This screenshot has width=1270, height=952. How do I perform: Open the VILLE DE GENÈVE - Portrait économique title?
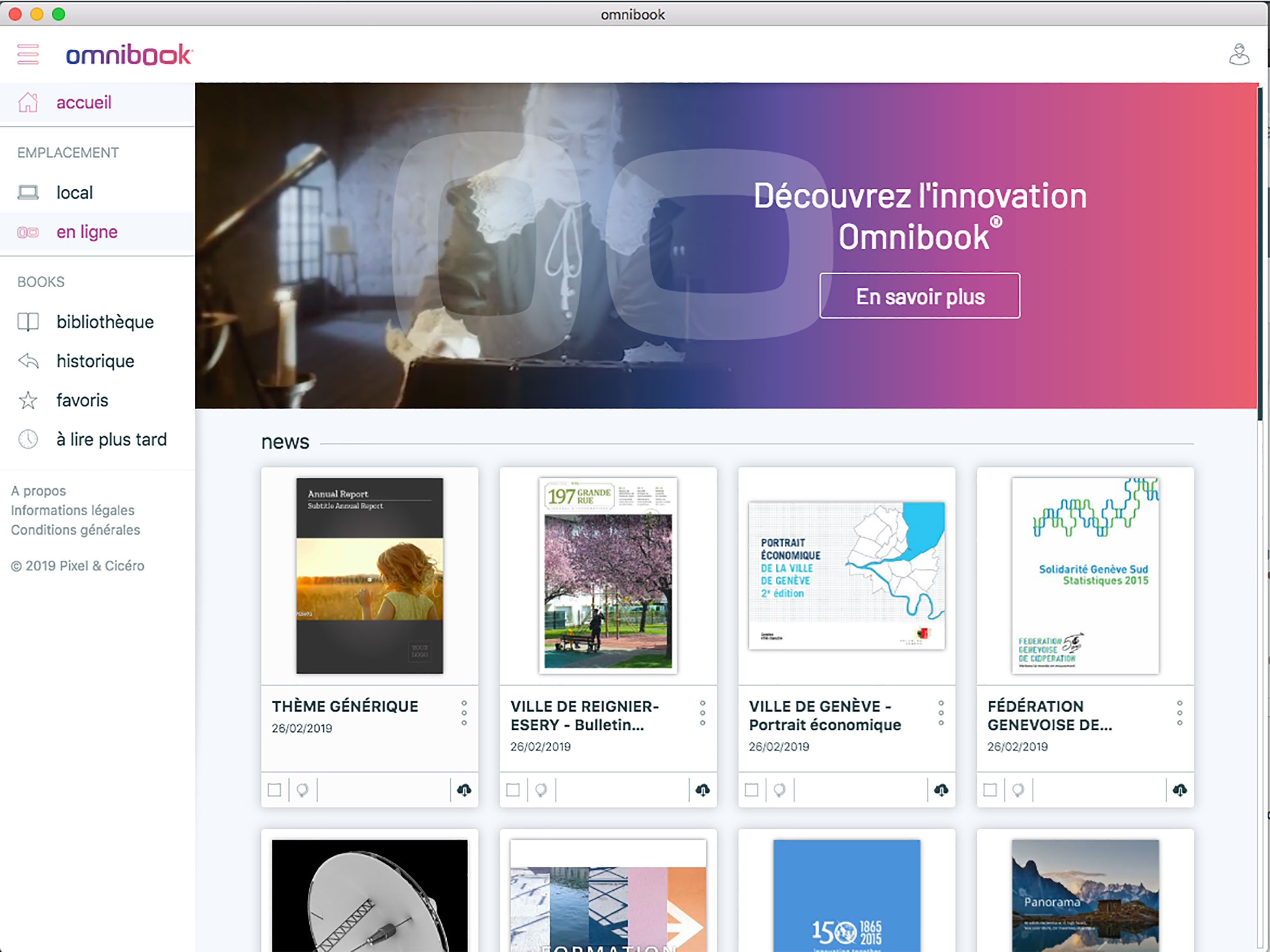825,715
